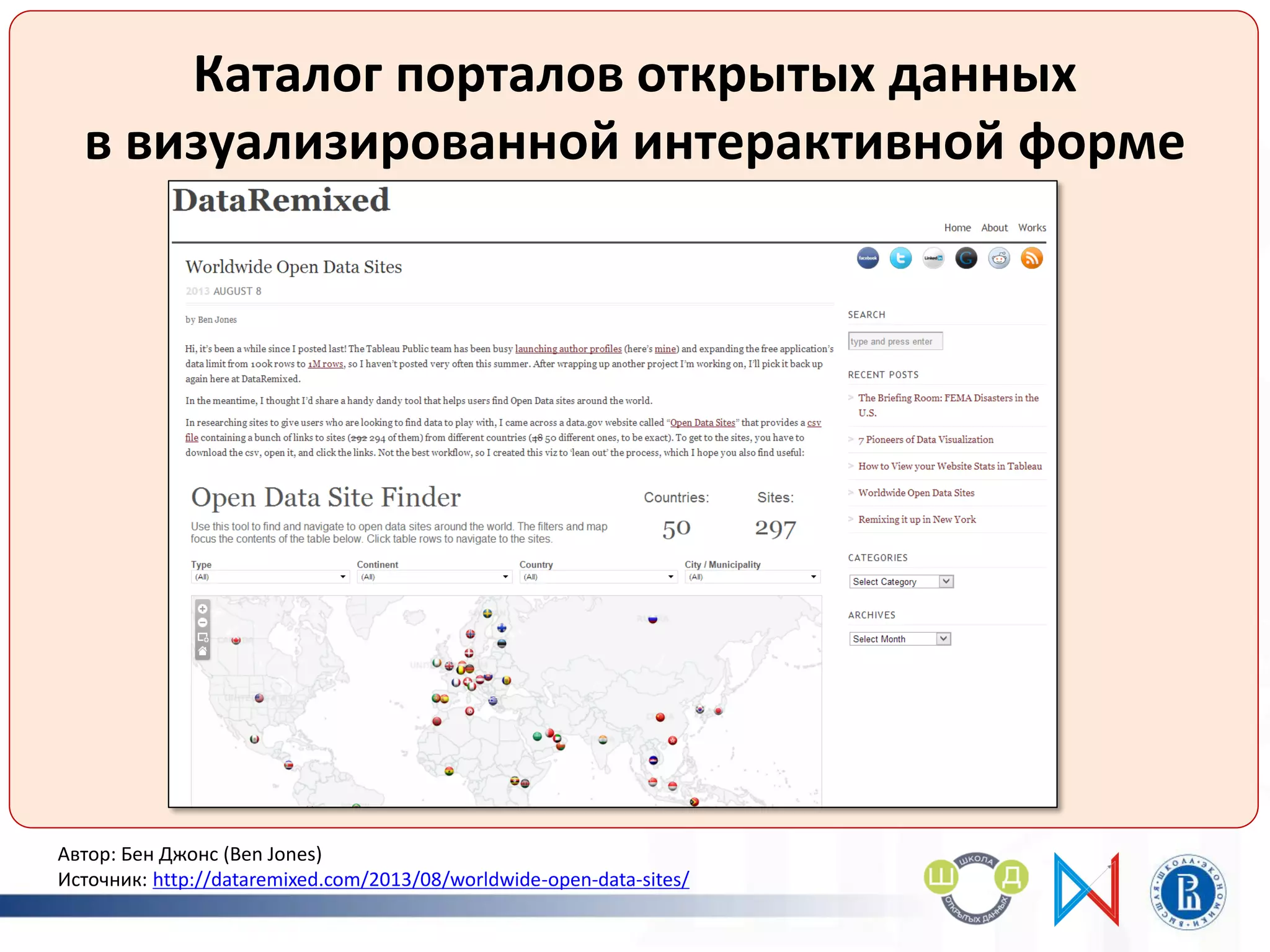
Task: Open The Briefing Room FEMA Disasters post
Action: pyautogui.click(x=948, y=405)
